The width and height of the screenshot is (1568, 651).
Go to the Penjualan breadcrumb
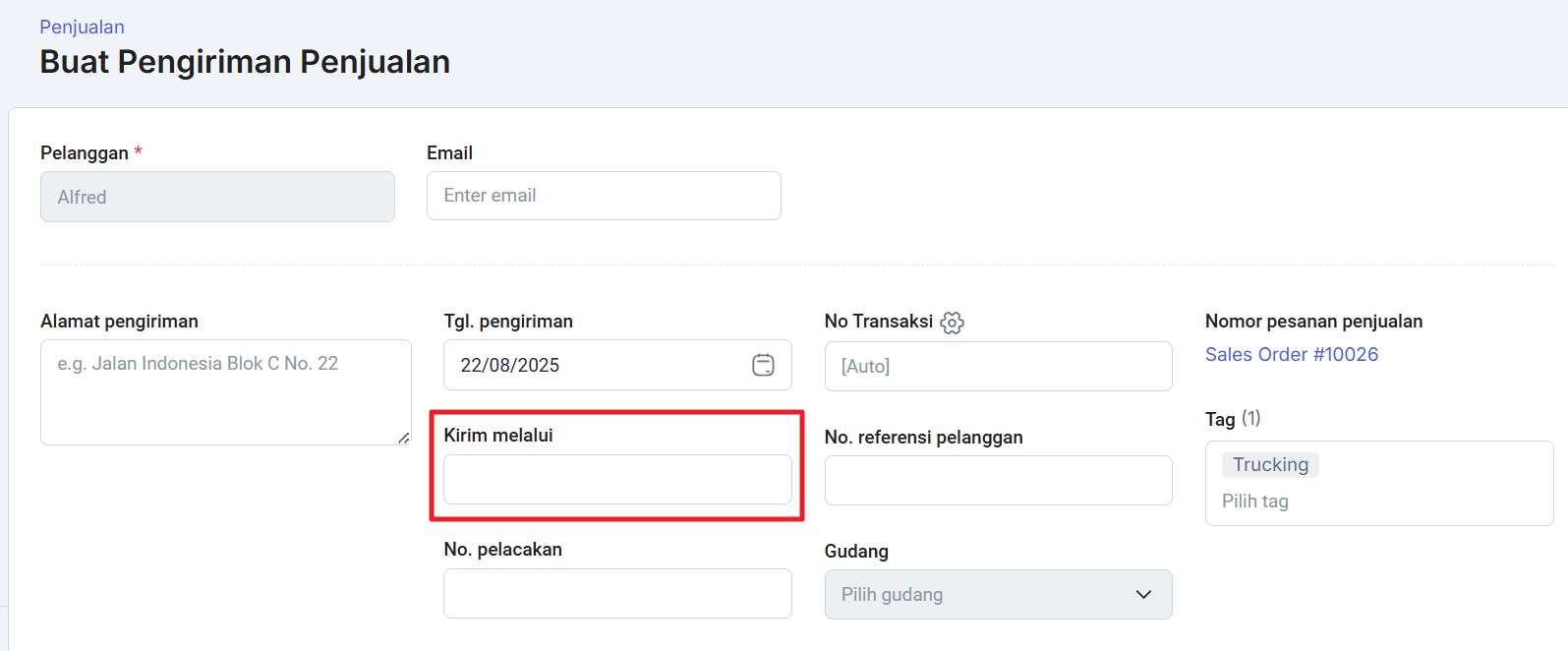[82, 27]
